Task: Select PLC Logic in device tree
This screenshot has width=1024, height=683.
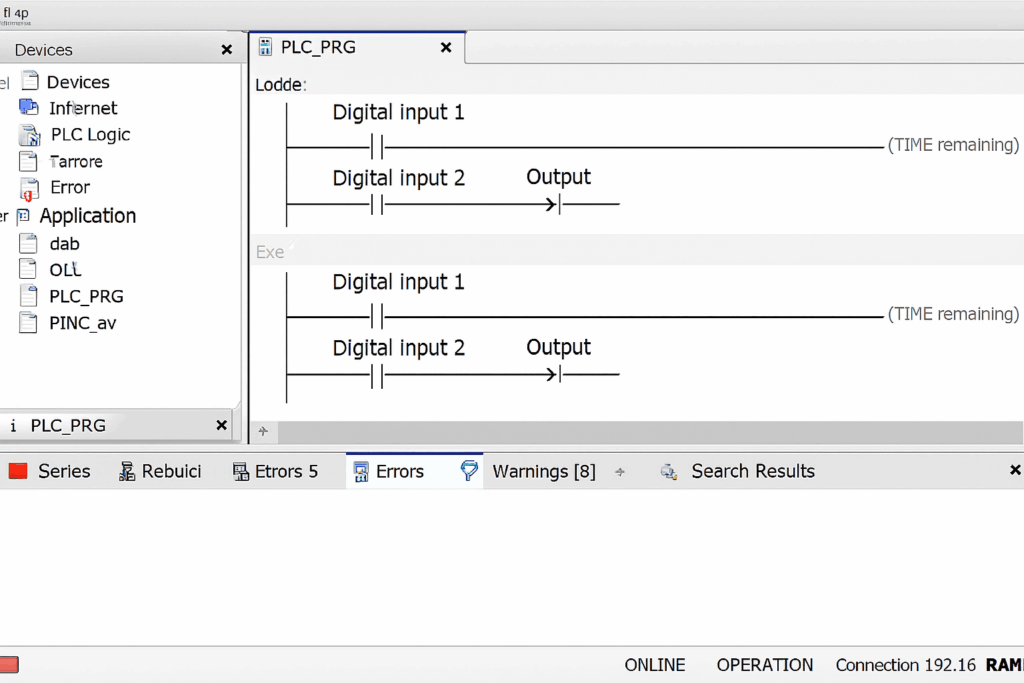Action: coord(90,135)
